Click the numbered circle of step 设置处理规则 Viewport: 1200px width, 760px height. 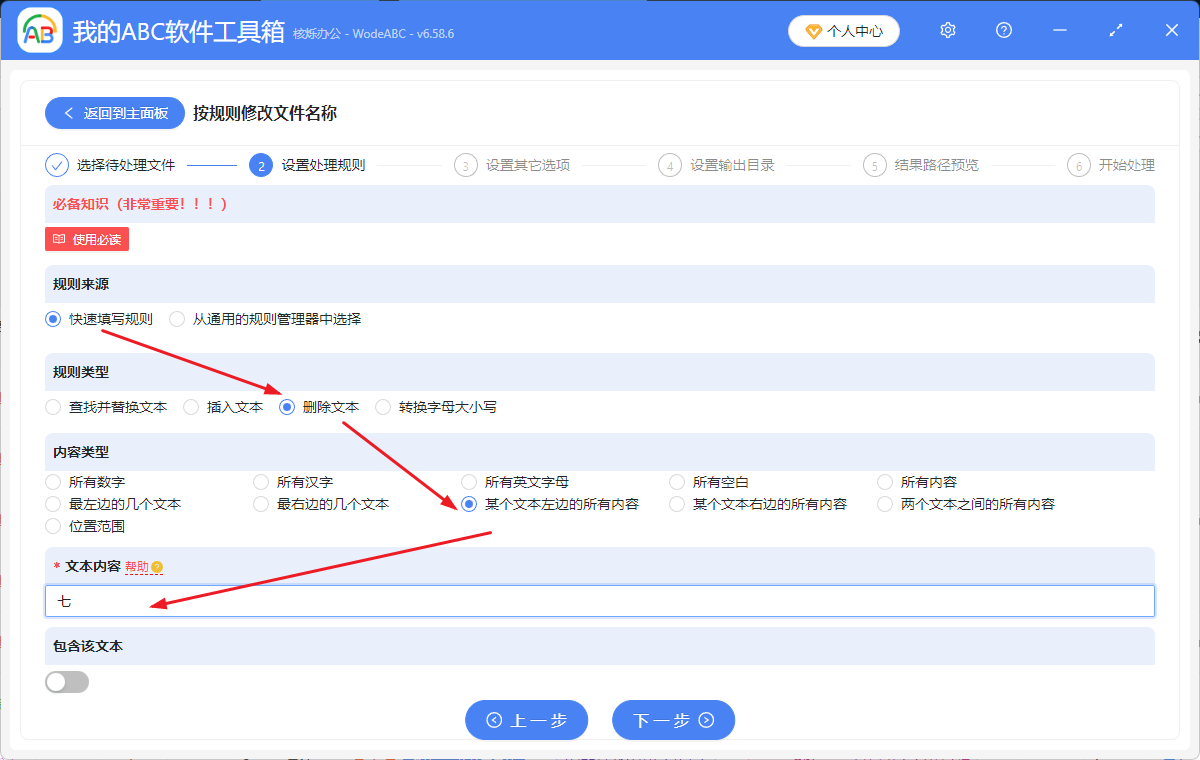tap(261, 165)
